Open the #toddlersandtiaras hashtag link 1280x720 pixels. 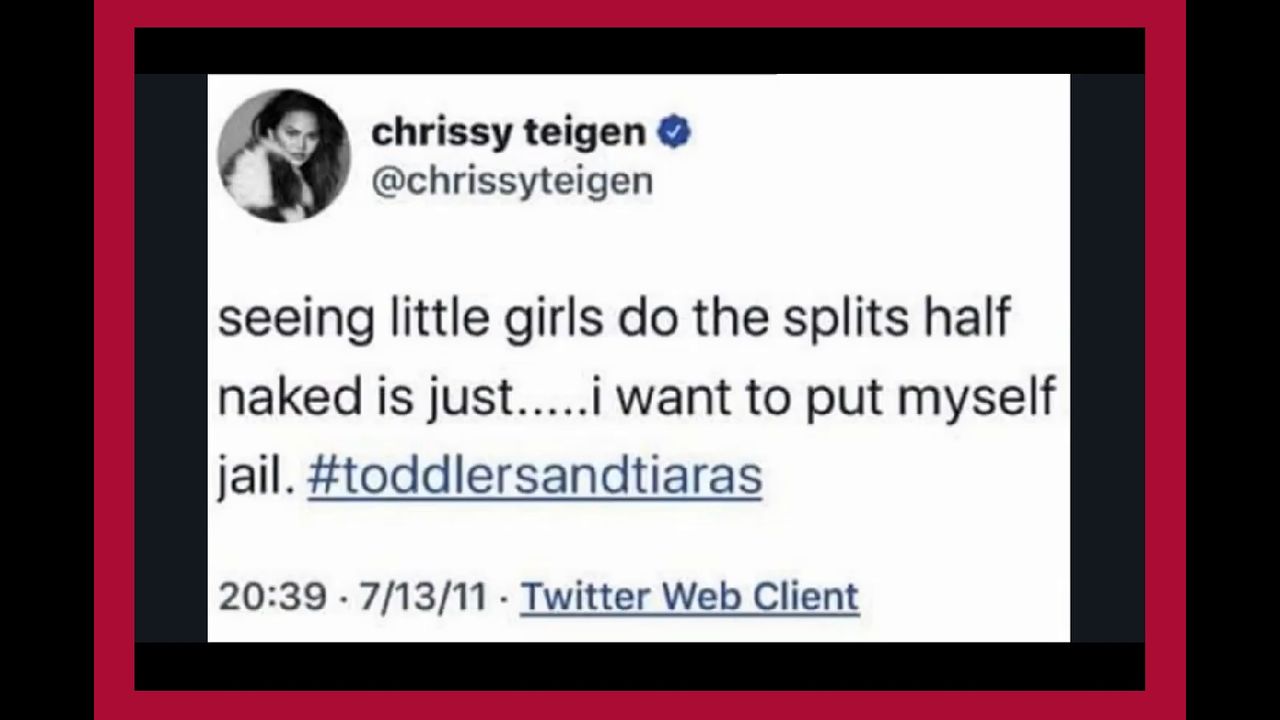pyautogui.click(x=535, y=474)
